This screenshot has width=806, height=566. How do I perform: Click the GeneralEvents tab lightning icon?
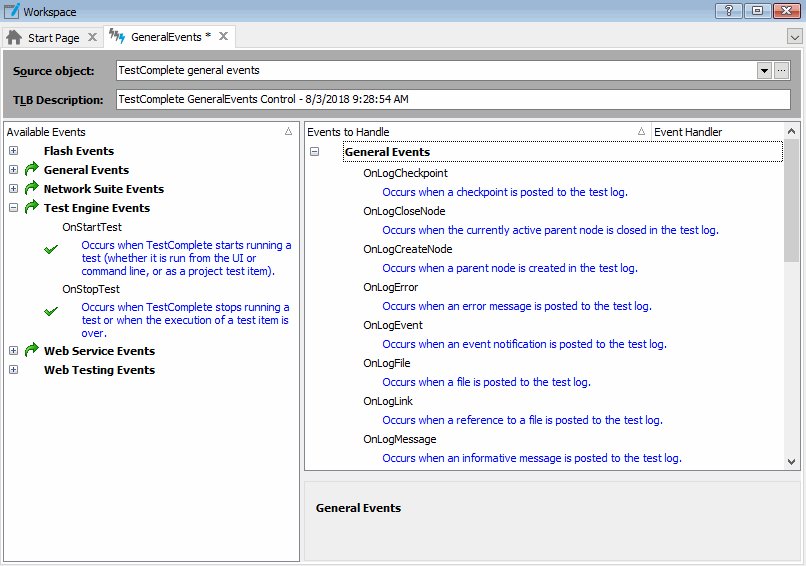coord(117,38)
